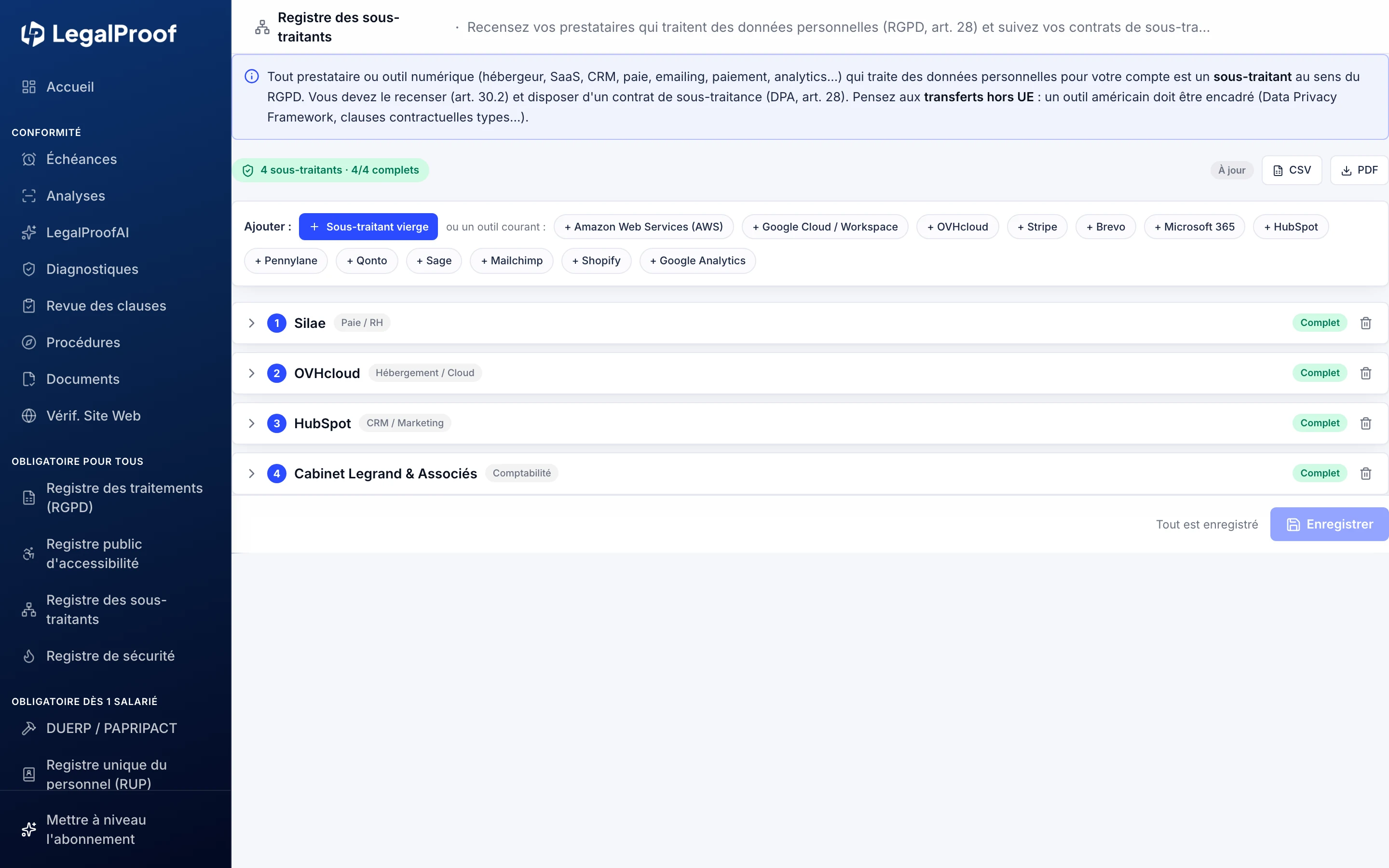
Task: Expand the Silae row chevron
Action: [251, 323]
